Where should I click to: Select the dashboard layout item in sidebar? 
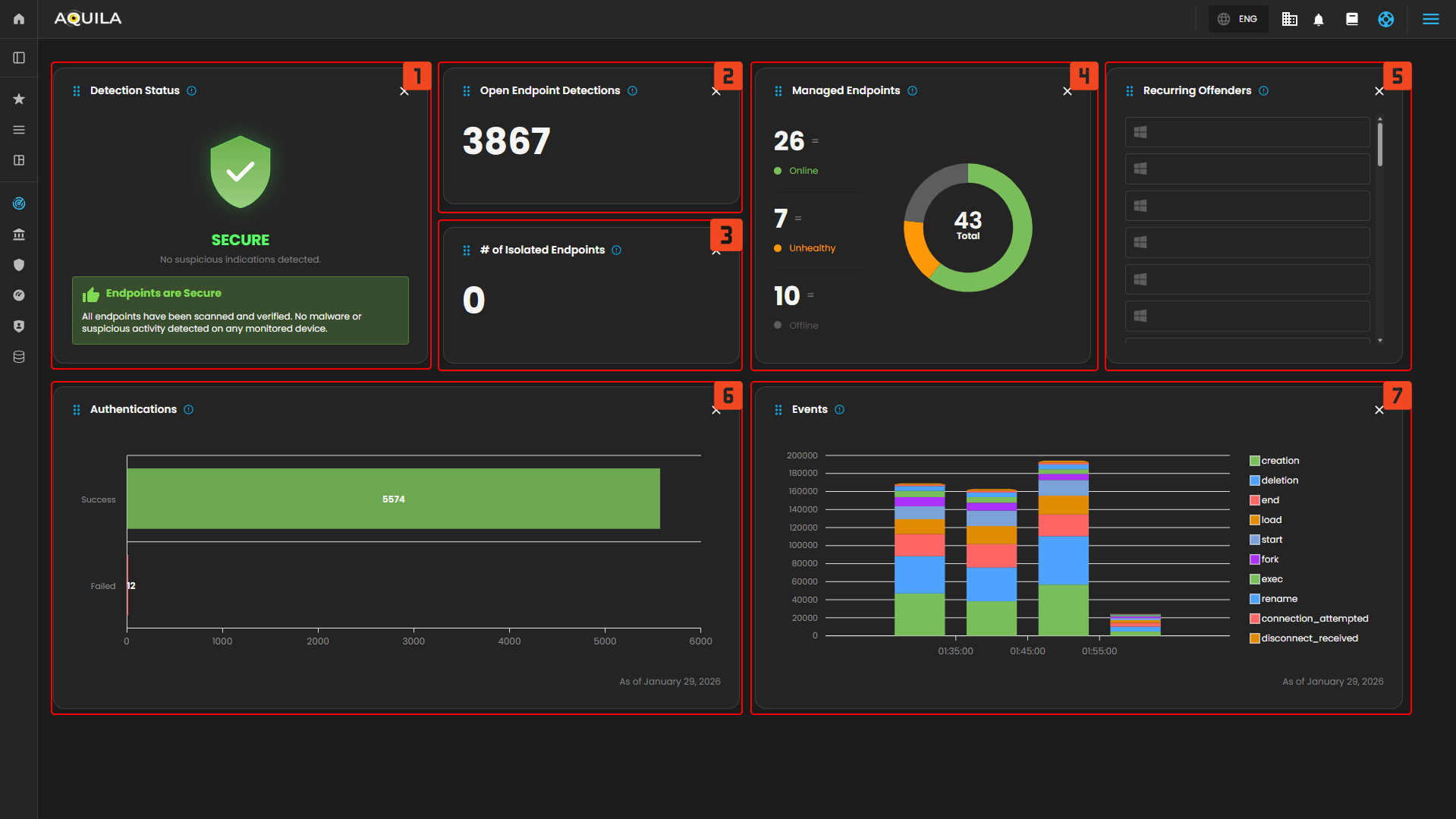pos(19,160)
